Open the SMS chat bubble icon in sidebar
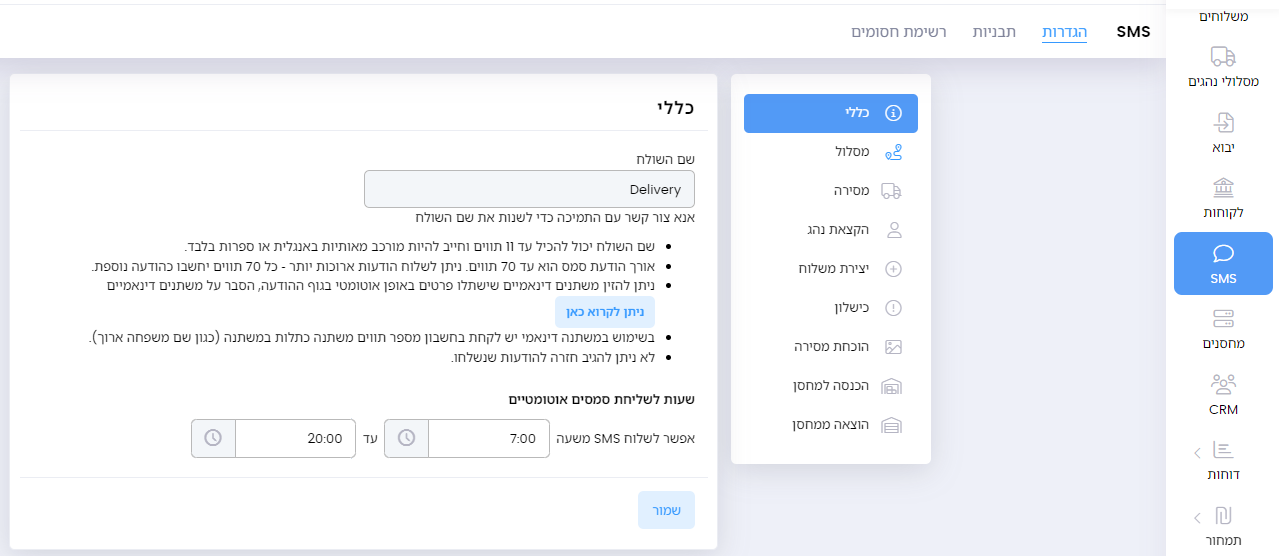Image resolution: width=1279 pixels, height=556 pixels. pyautogui.click(x=1223, y=254)
